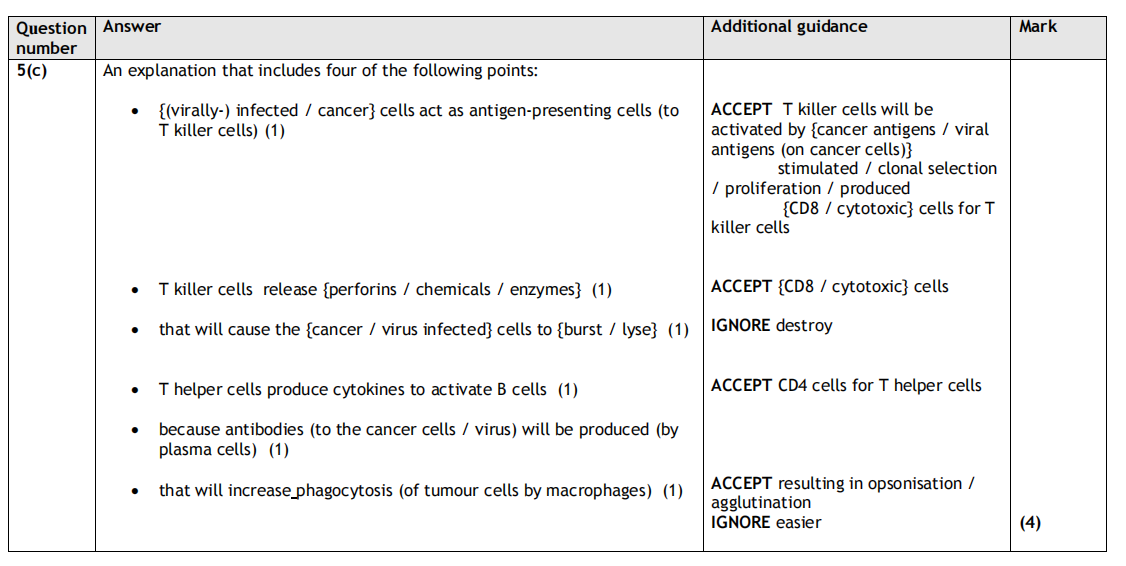The height and width of the screenshot is (566, 1126).
Task: Click the increase phagocytosis bullet point
Action: pos(420,491)
